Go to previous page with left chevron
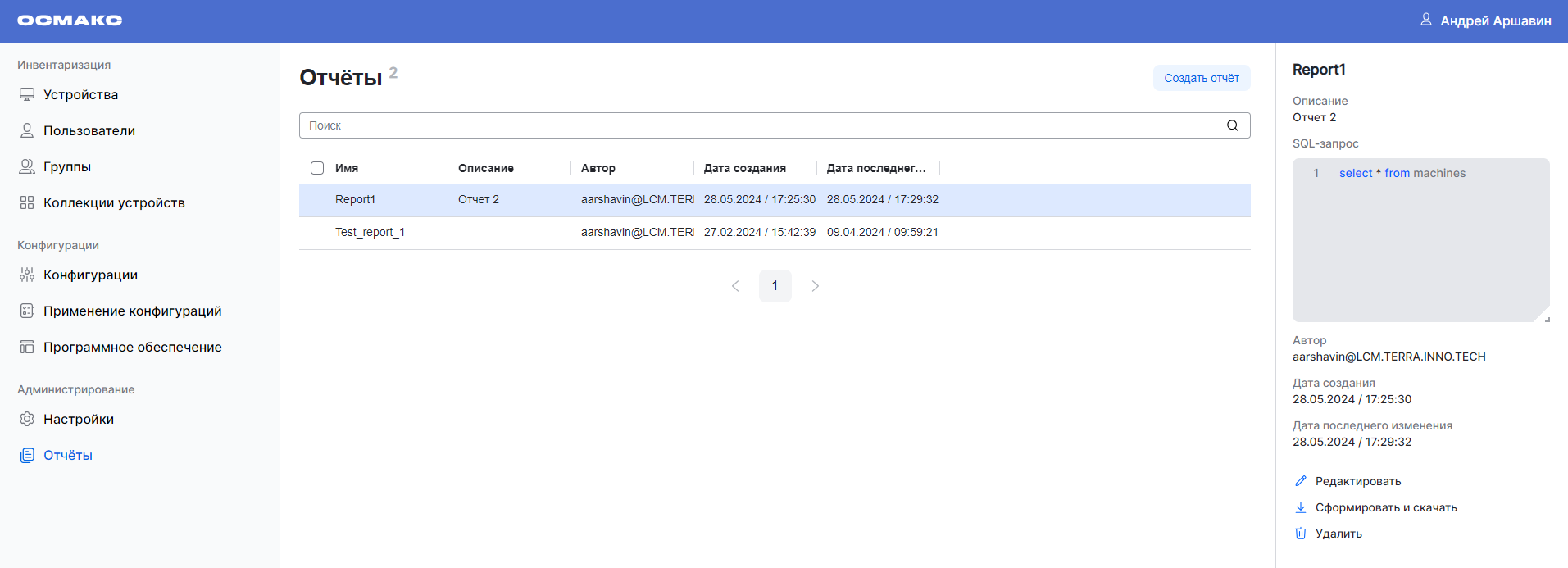 [735, 286]
